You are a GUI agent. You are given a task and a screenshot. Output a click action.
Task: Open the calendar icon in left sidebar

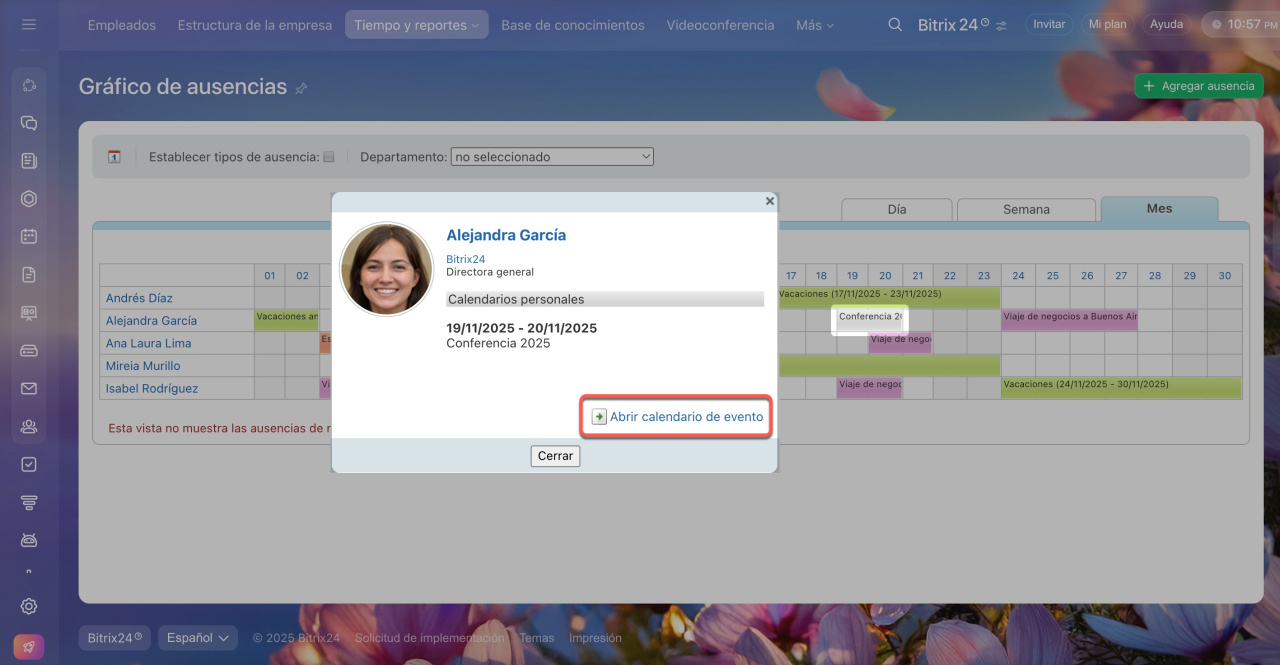29,236
